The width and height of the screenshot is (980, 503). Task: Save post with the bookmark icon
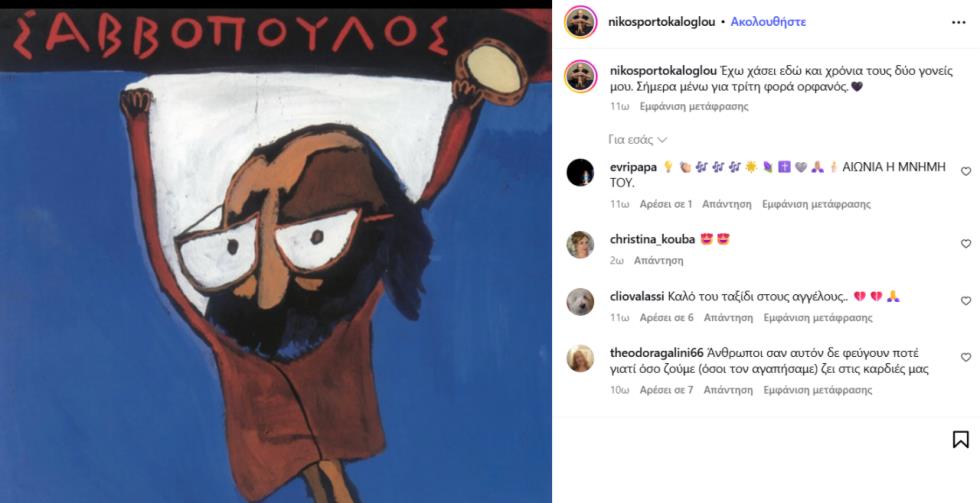(x=961, y=439)
